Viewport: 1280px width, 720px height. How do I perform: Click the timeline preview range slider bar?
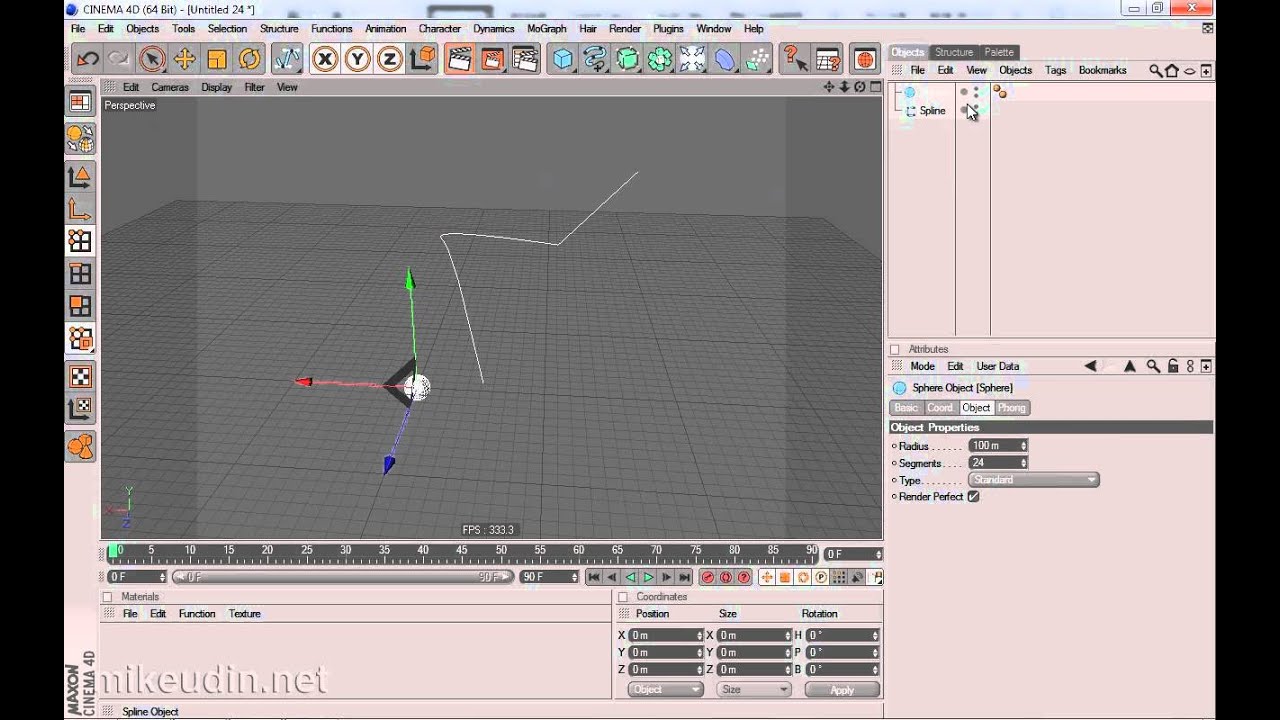click(342, 577)
